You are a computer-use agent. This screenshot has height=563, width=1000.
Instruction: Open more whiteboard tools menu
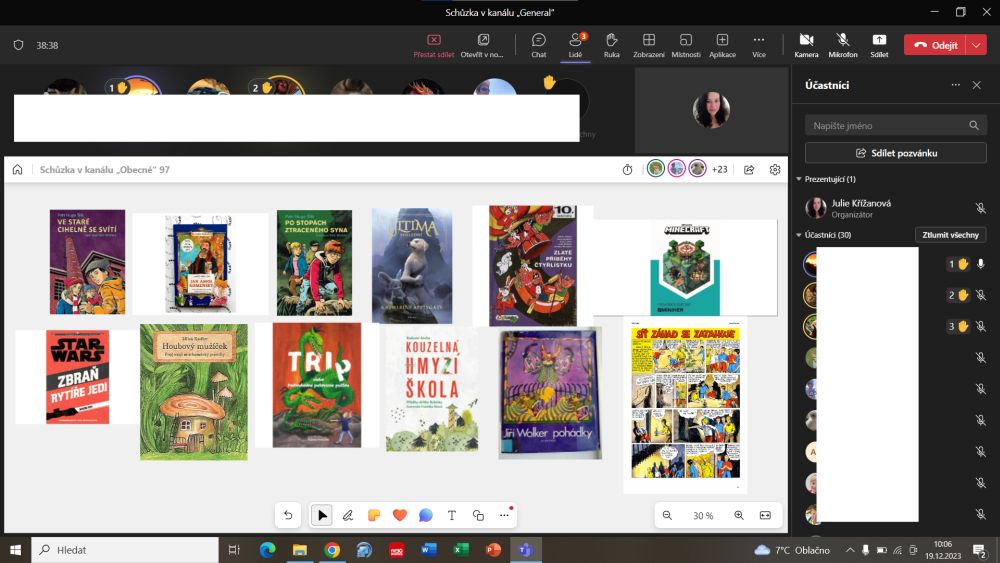504,515
